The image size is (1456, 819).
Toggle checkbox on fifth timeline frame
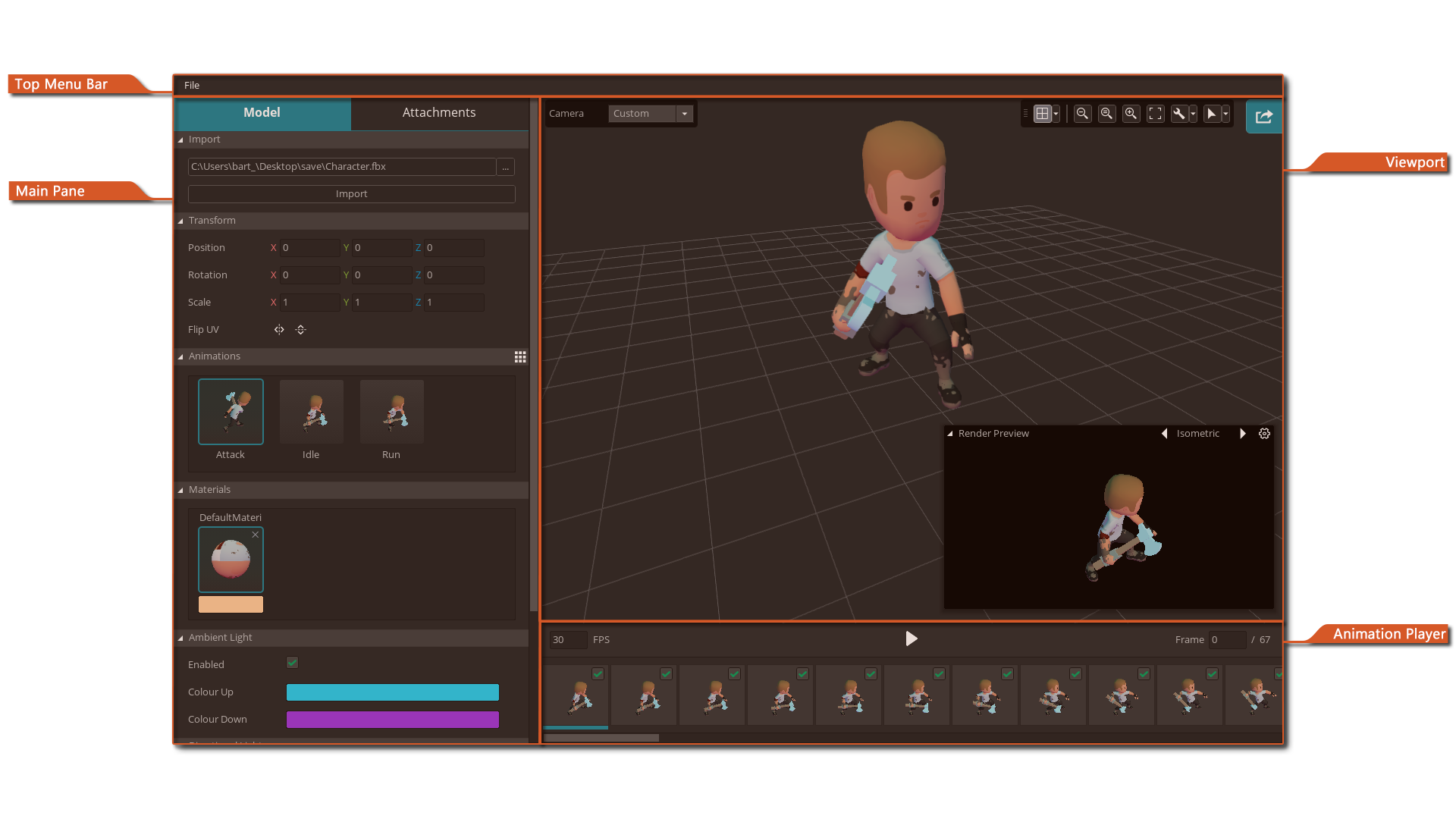[x=871, y=673]
